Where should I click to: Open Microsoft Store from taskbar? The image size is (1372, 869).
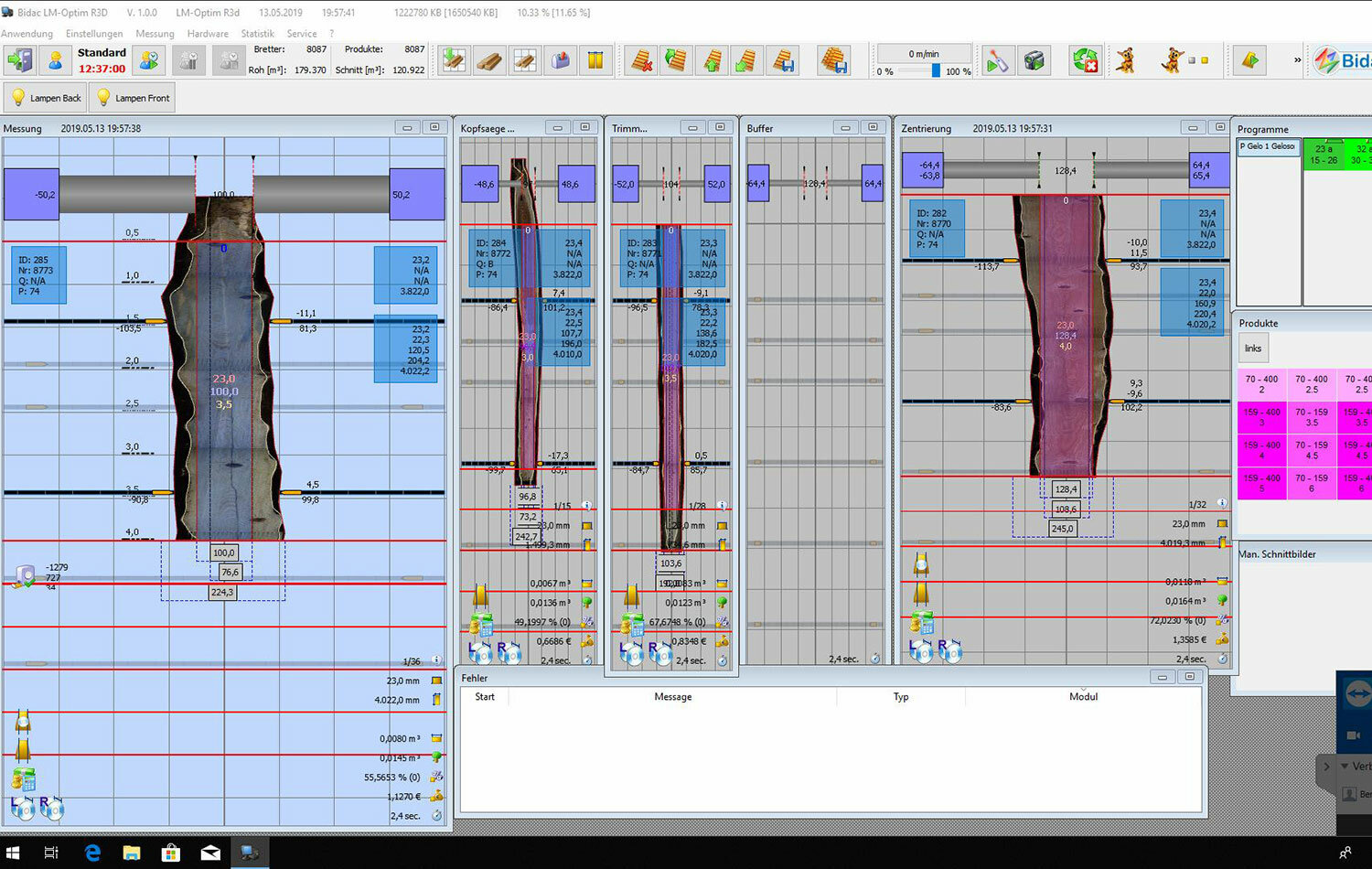(x=171, y=853)
